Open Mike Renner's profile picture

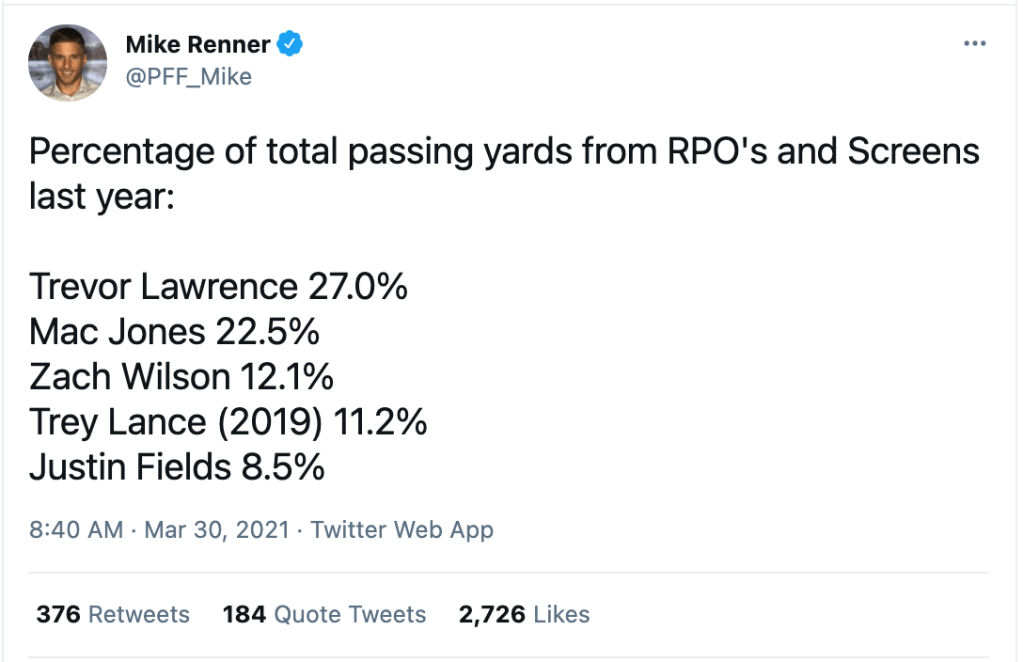[x=67, y=63]
